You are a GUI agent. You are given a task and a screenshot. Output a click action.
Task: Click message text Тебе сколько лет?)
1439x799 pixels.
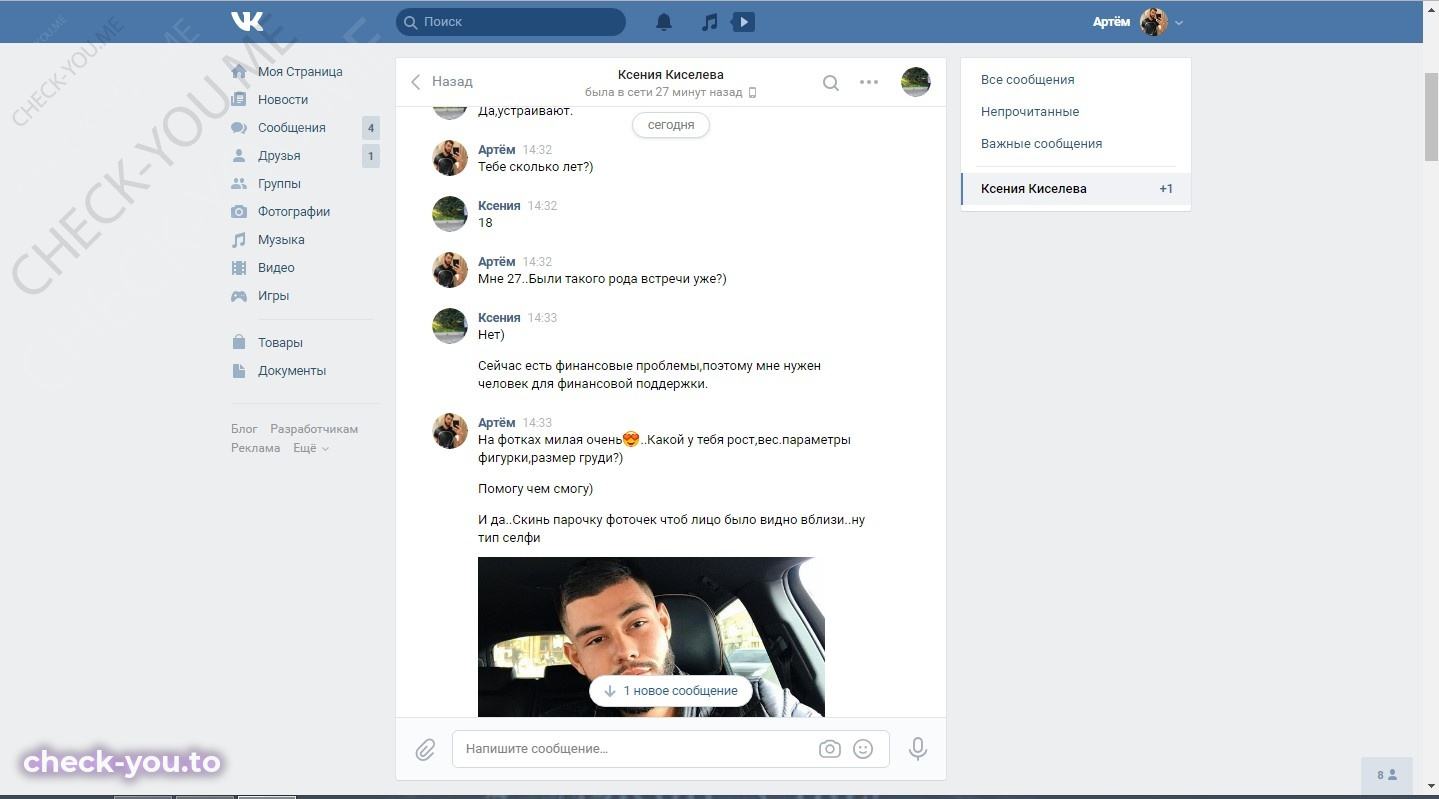point(536,167)
